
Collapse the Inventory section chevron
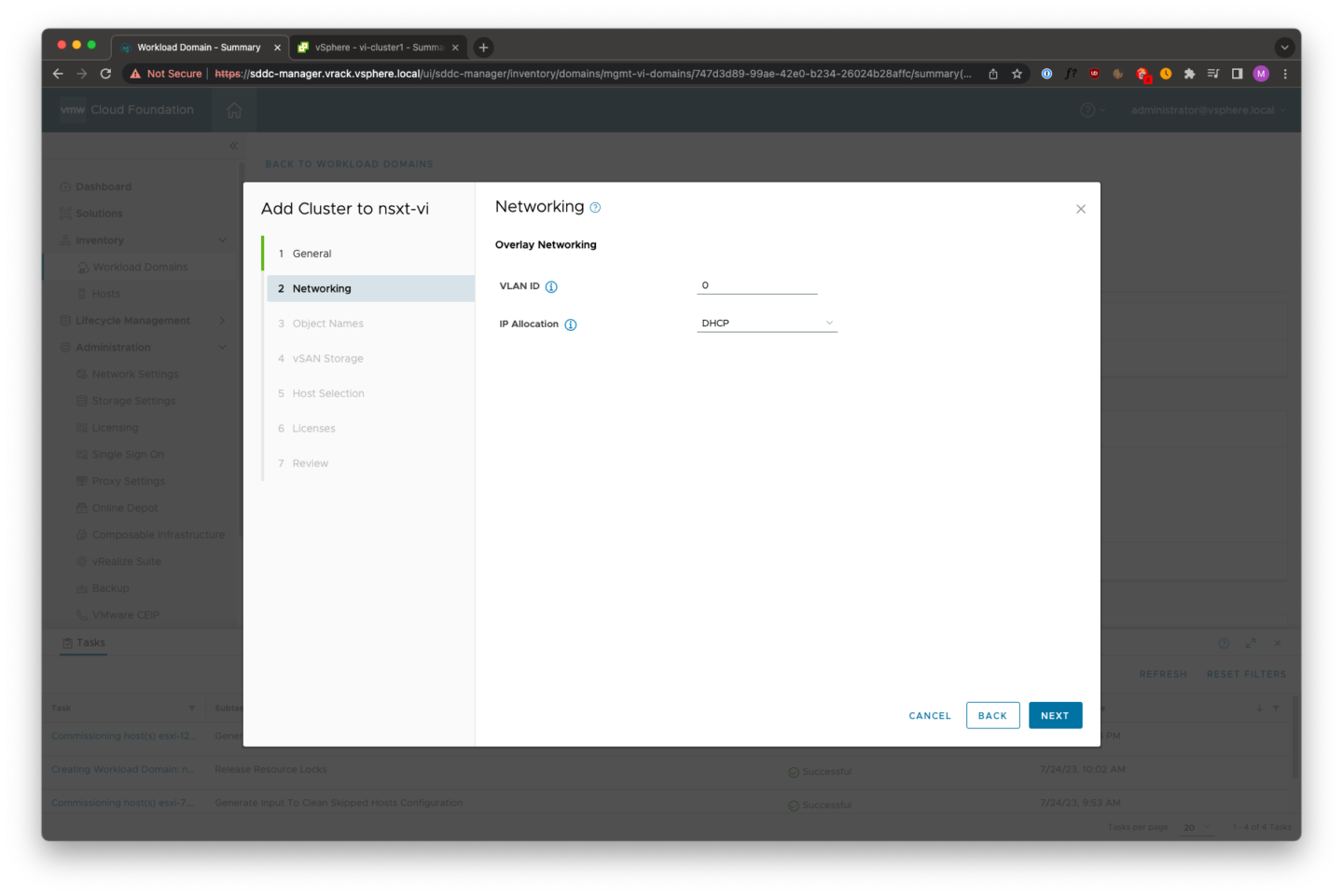(222, 240)
